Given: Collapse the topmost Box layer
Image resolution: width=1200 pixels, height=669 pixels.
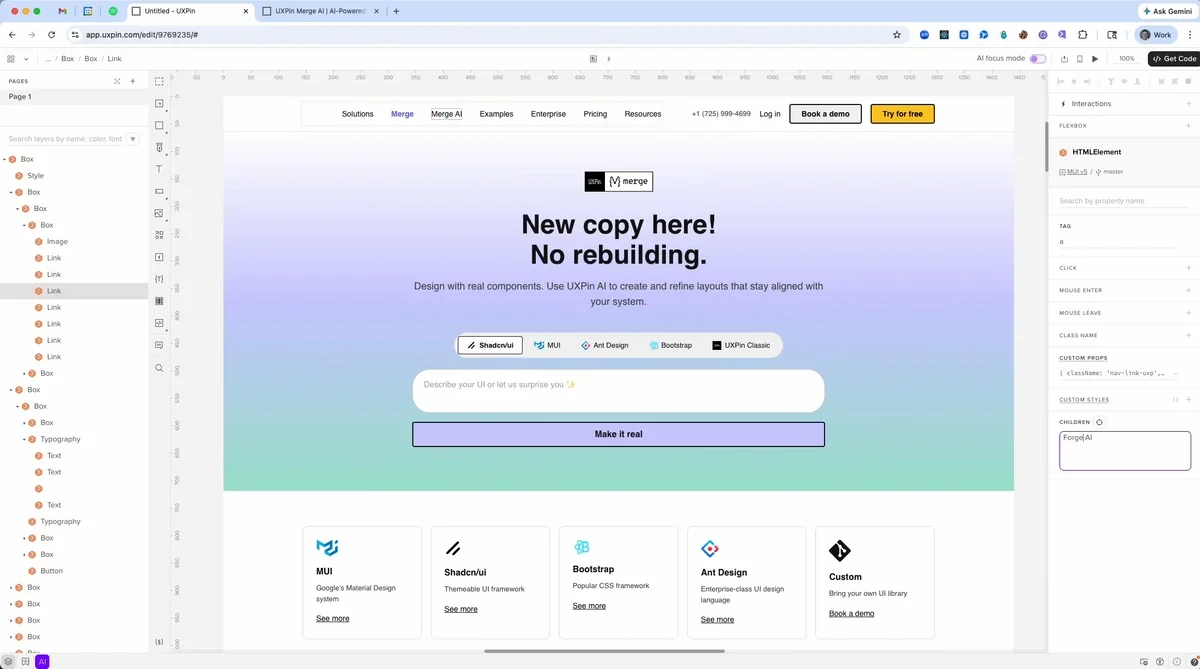Looking at the screenshot, I should tap(5, 159).
